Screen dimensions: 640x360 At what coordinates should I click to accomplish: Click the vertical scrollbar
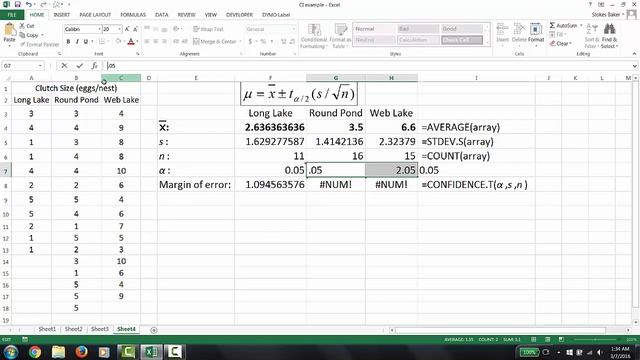click(x=636, y=200)
